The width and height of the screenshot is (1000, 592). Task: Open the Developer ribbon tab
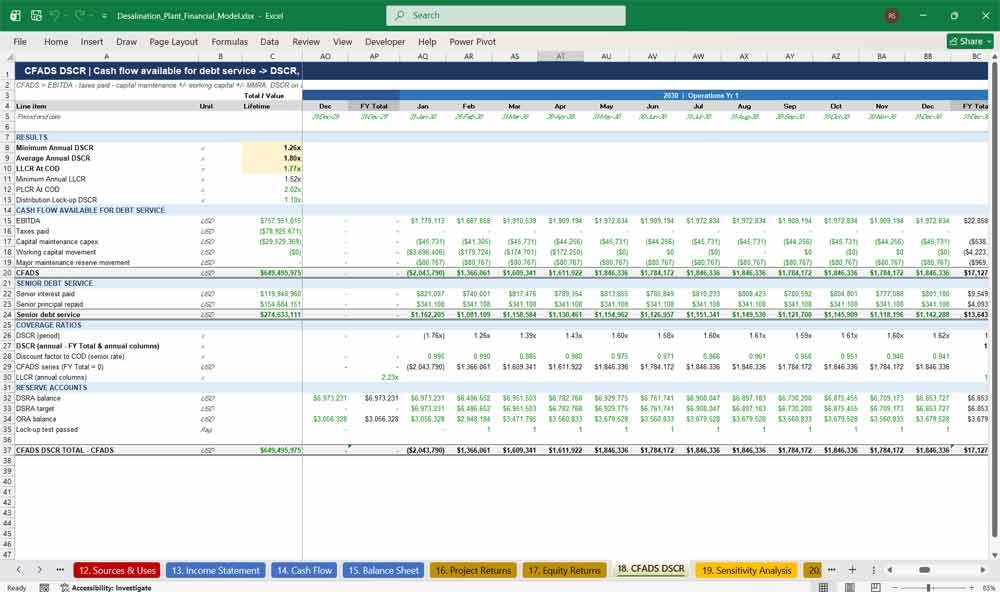point(385,41)
